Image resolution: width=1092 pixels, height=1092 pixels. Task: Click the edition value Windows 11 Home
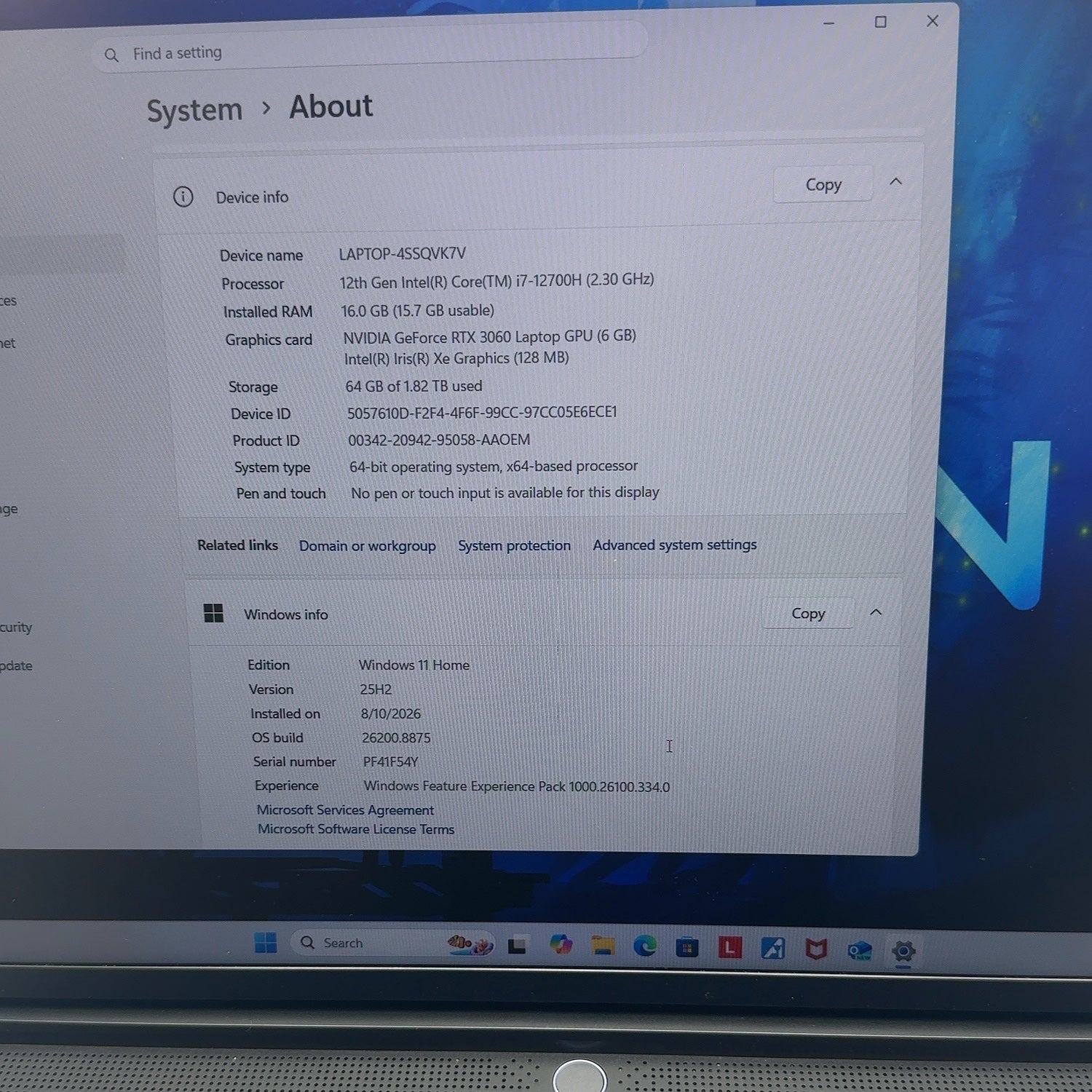pyautogui.click(x=414, y=665)
